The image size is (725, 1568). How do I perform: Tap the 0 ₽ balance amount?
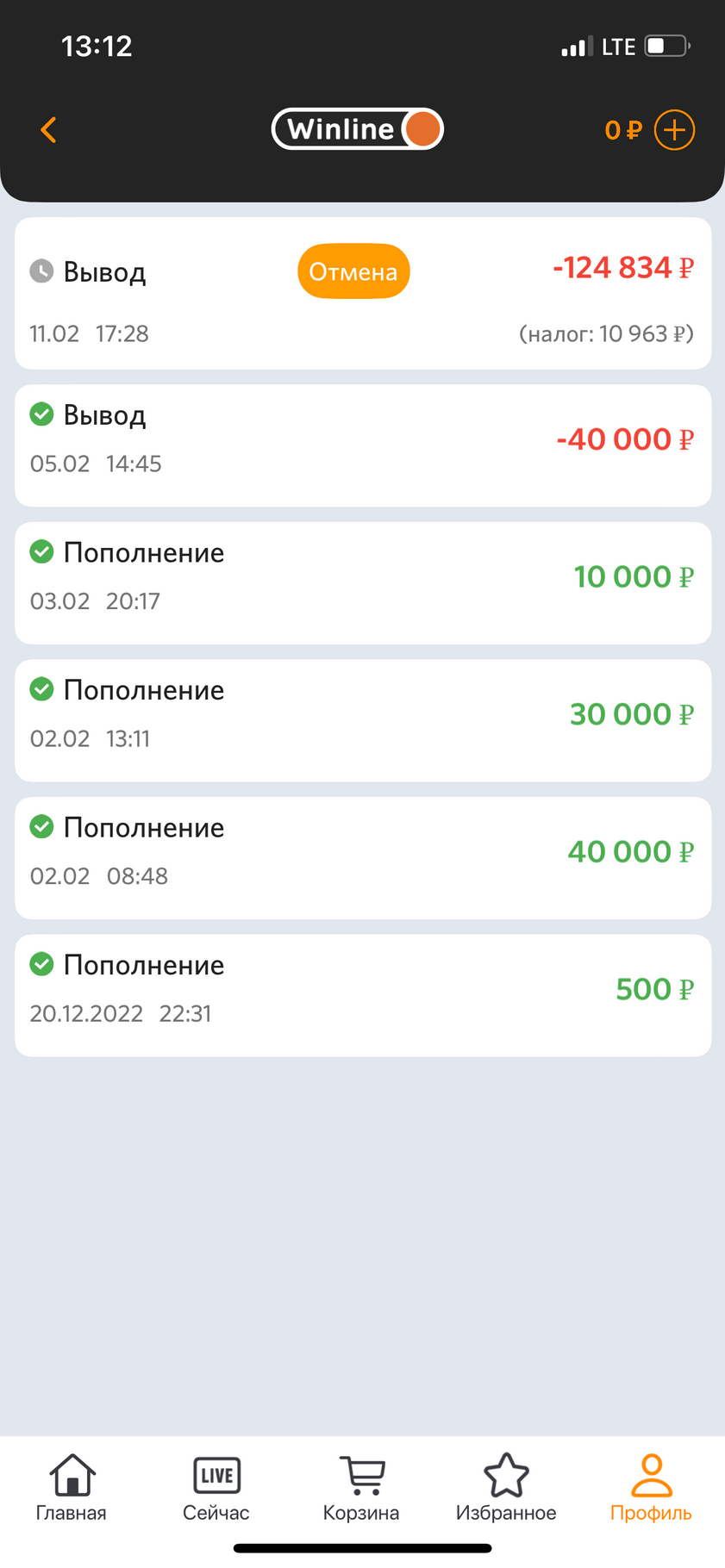tap(623, 130)
